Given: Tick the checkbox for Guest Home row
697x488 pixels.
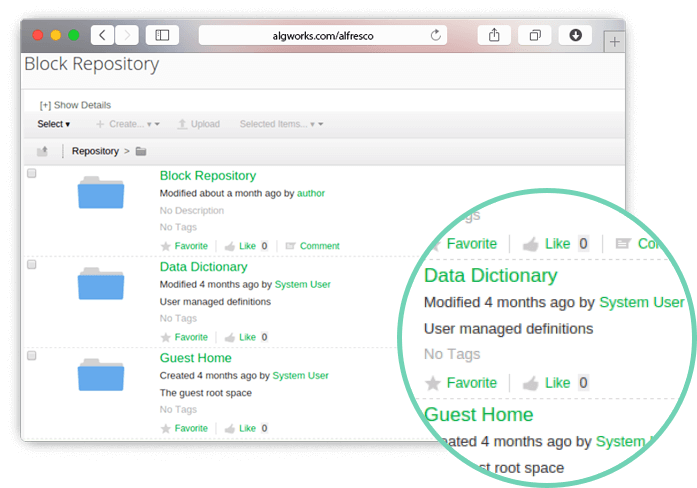Looking at the screenshot, I should click(32, 356).
